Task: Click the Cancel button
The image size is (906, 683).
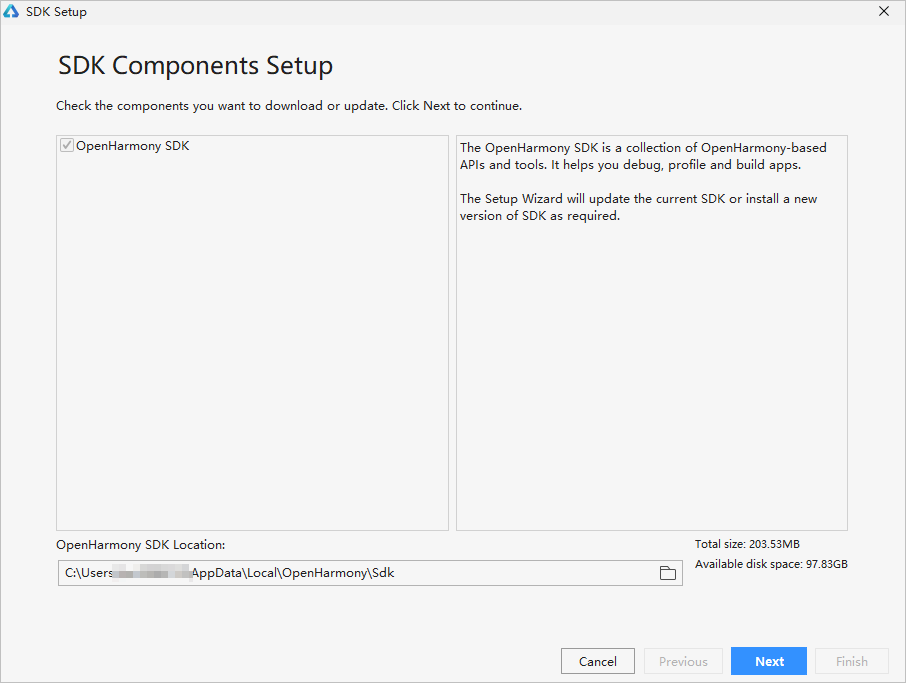Action: [x=597, y=661]
